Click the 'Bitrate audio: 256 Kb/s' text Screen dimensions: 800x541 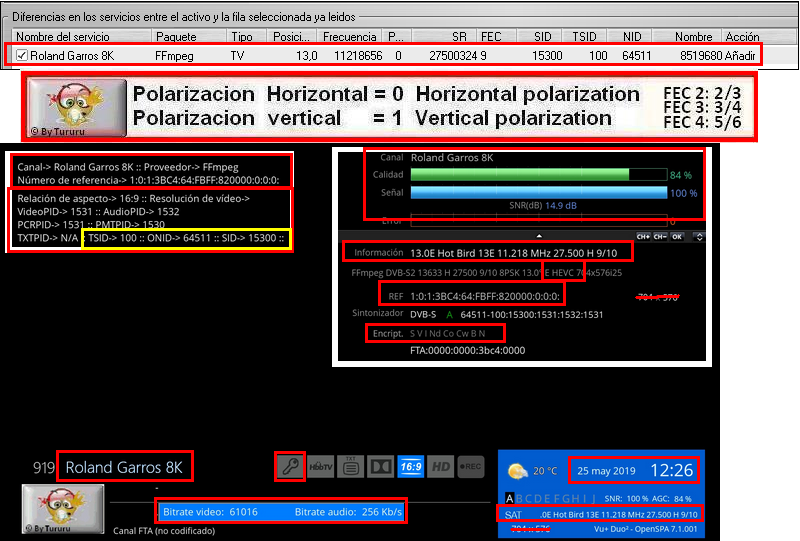pyautogui.click(x=348, y=512)
